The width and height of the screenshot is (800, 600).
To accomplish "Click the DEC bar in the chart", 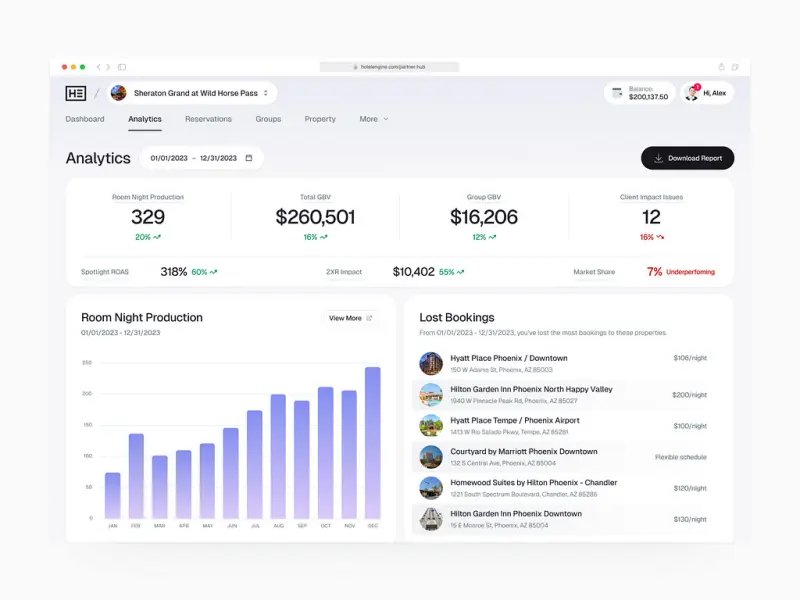I will click(x=372, y=443).
